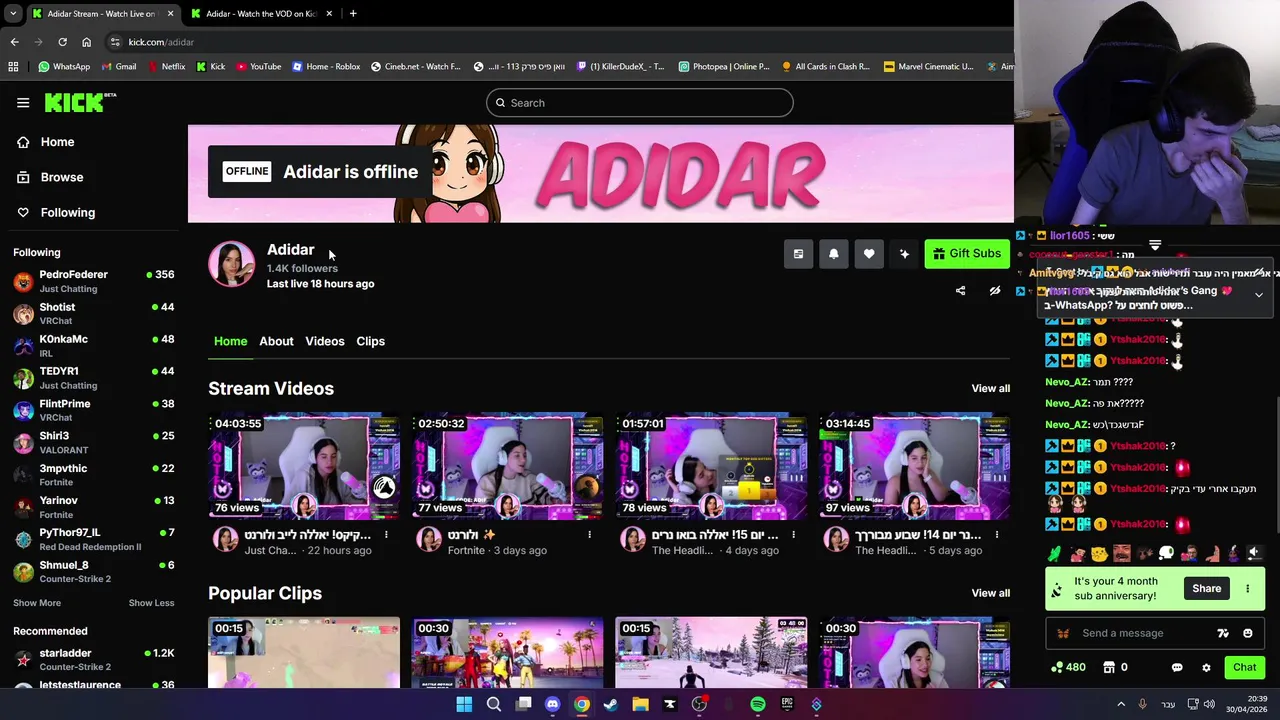Click View all for Stream Videos

coord(990,388)
